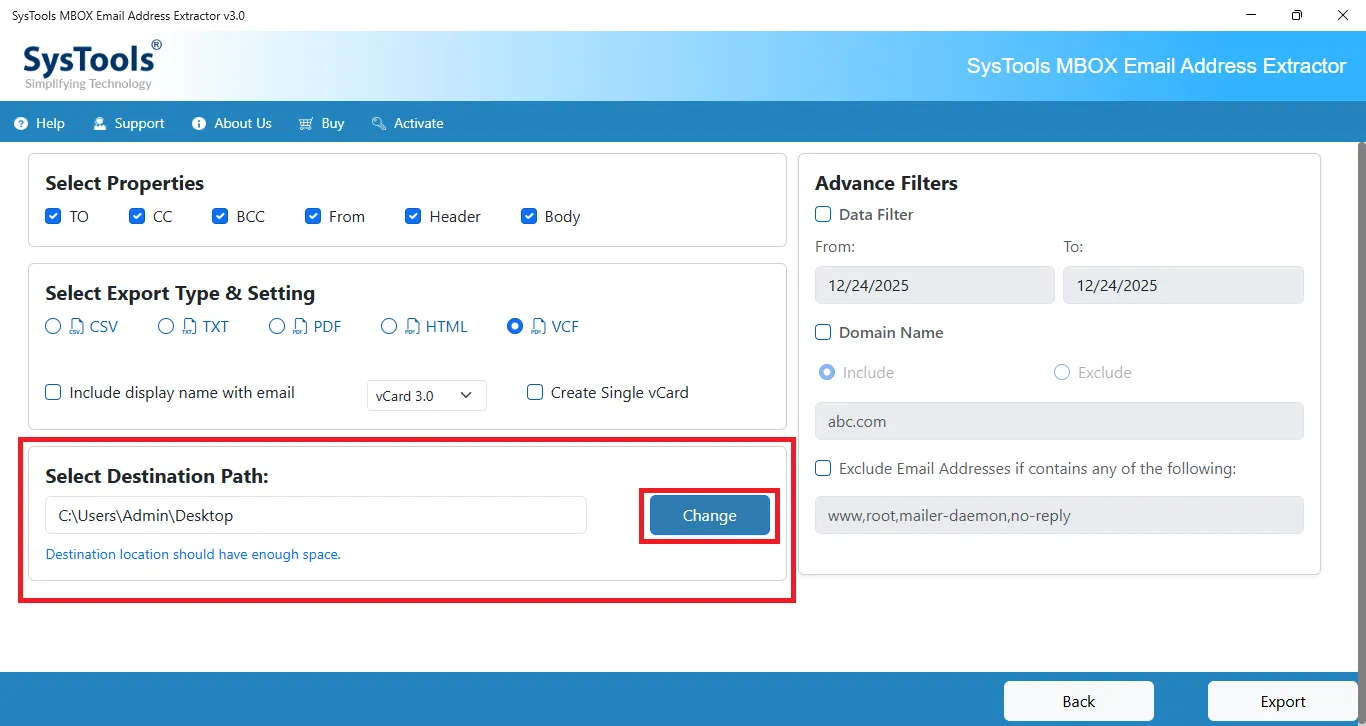
Task: Click the CSV file type icon
Action: (x=77, y=326)
